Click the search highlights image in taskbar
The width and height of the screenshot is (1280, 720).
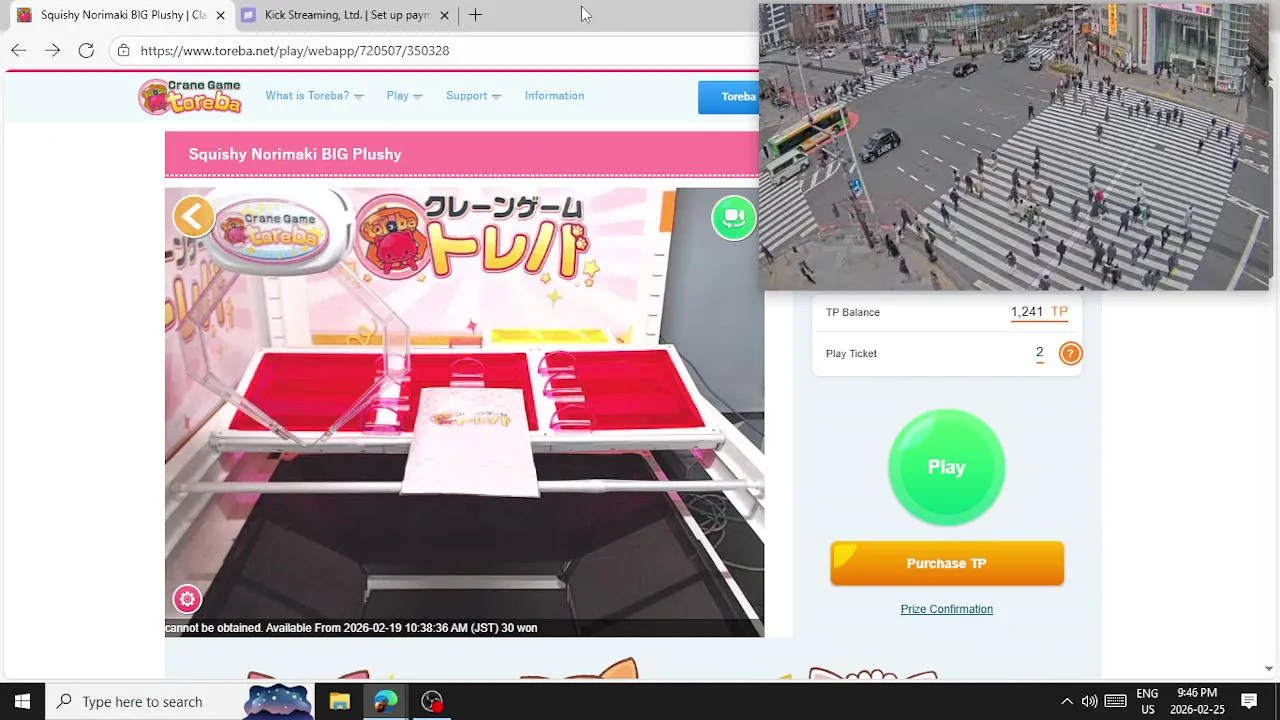click(278, 701)
